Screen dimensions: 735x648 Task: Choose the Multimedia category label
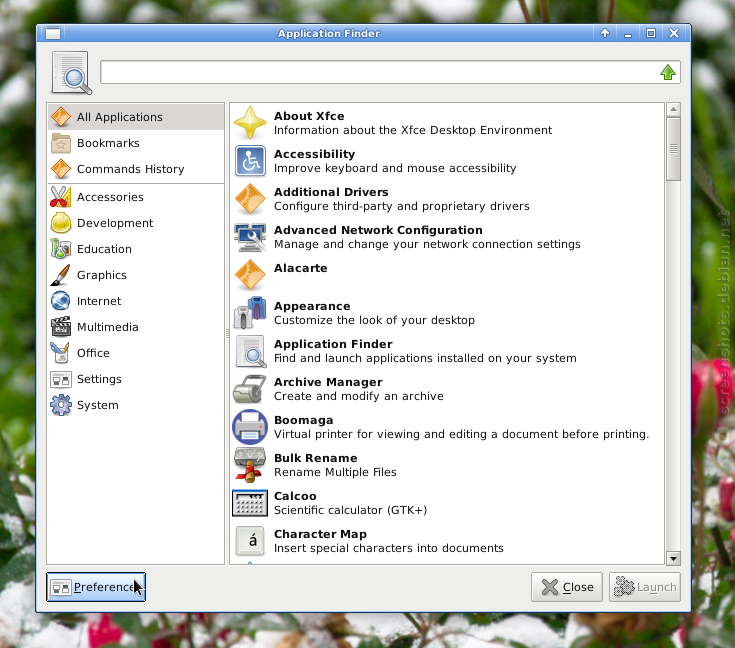click(x=108, y=327)
